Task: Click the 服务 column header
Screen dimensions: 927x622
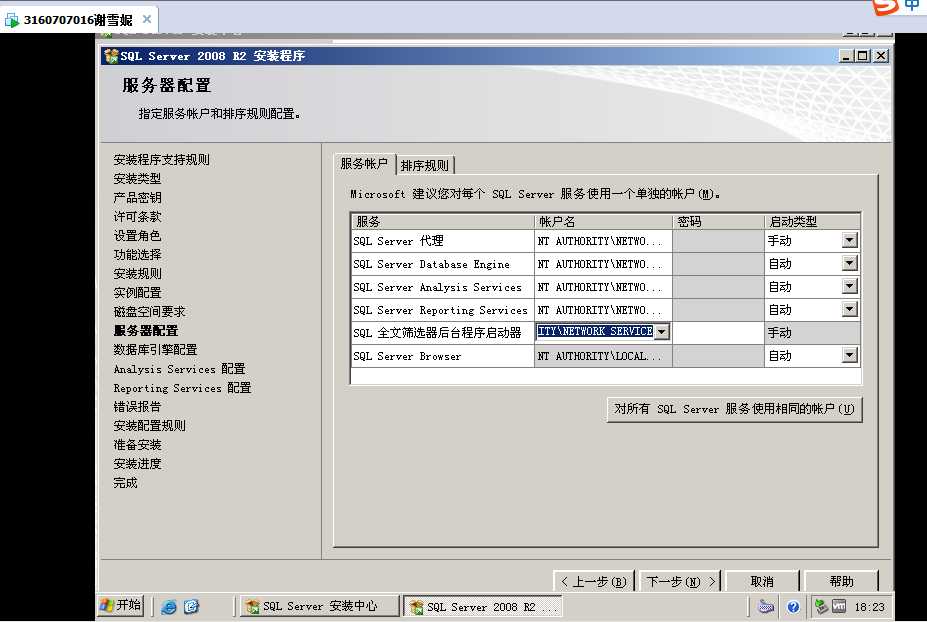Action: pyautogui.click(x=443, y=222)
